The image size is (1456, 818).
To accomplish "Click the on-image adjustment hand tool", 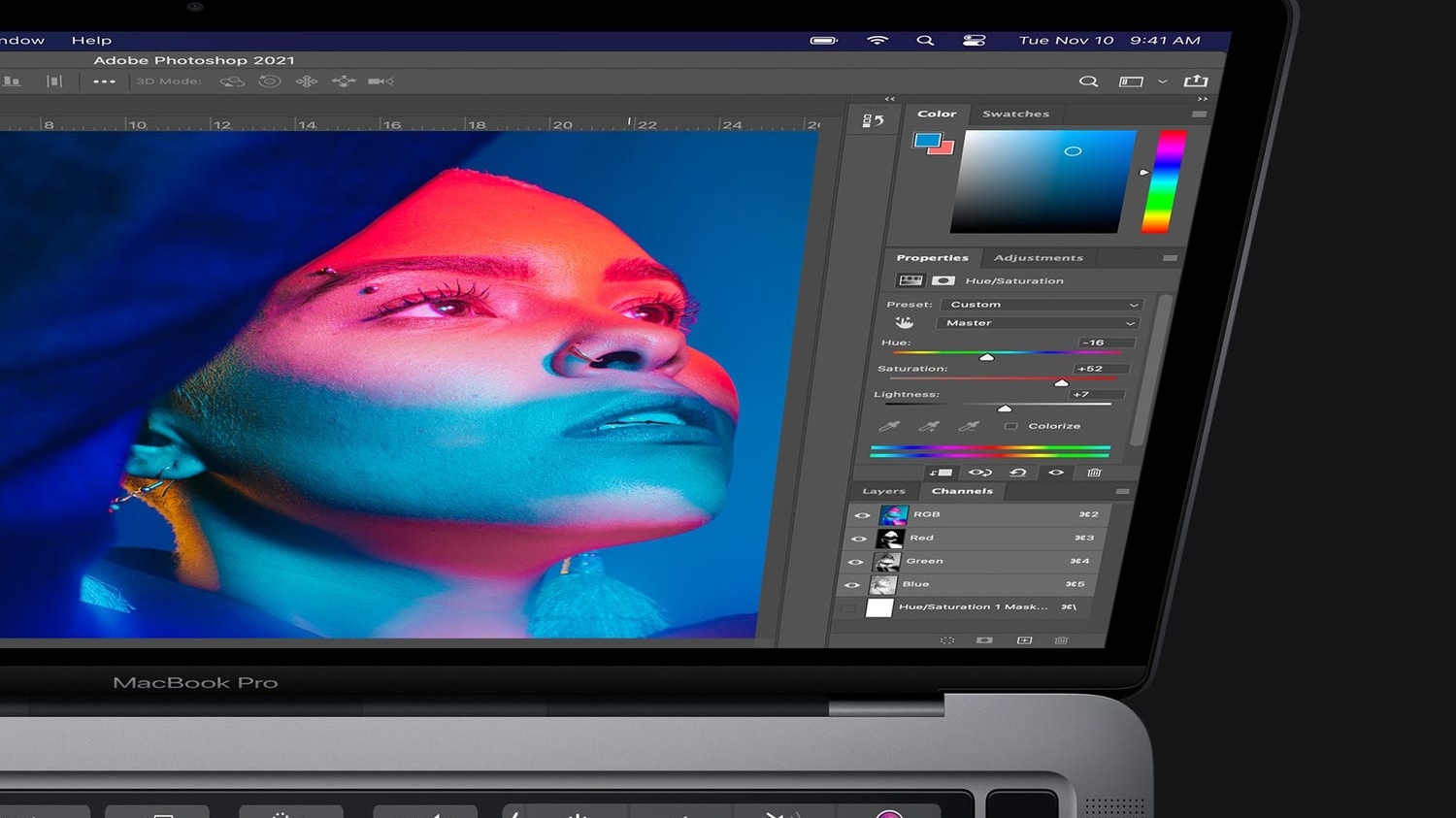I will (904, 322).
